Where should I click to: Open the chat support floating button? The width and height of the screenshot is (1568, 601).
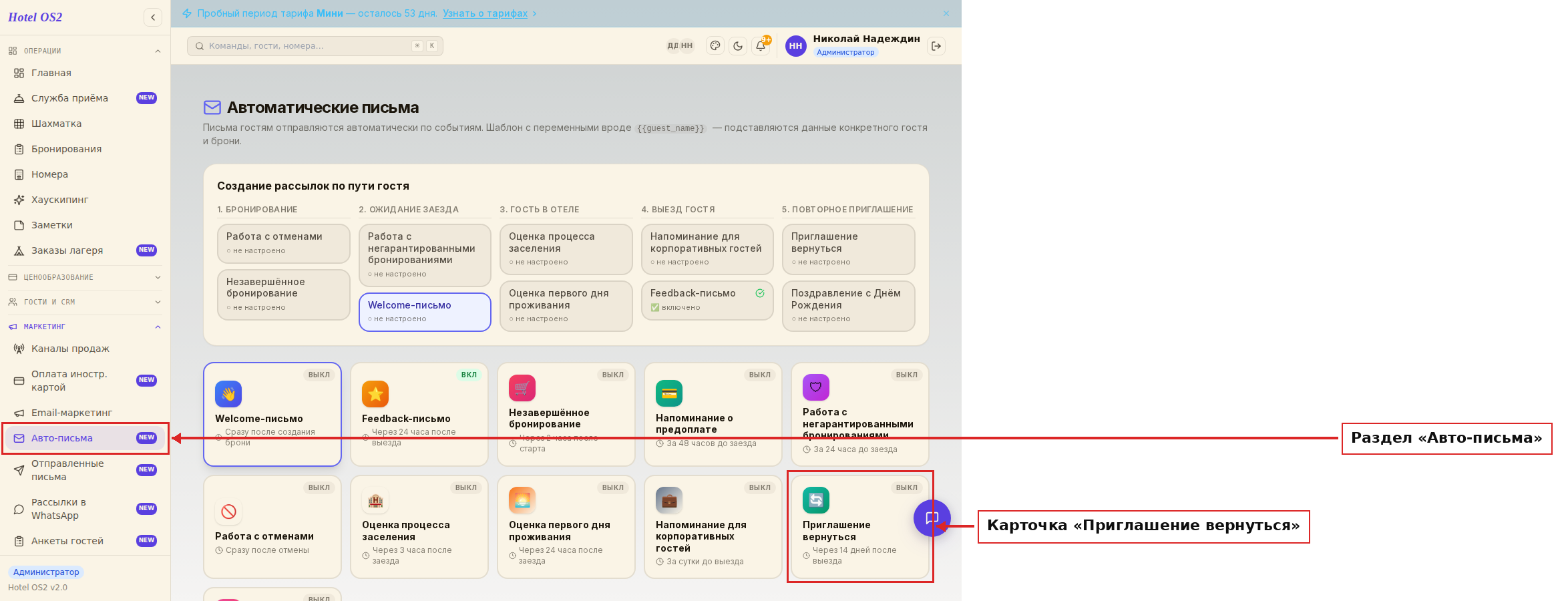[932, 518]
